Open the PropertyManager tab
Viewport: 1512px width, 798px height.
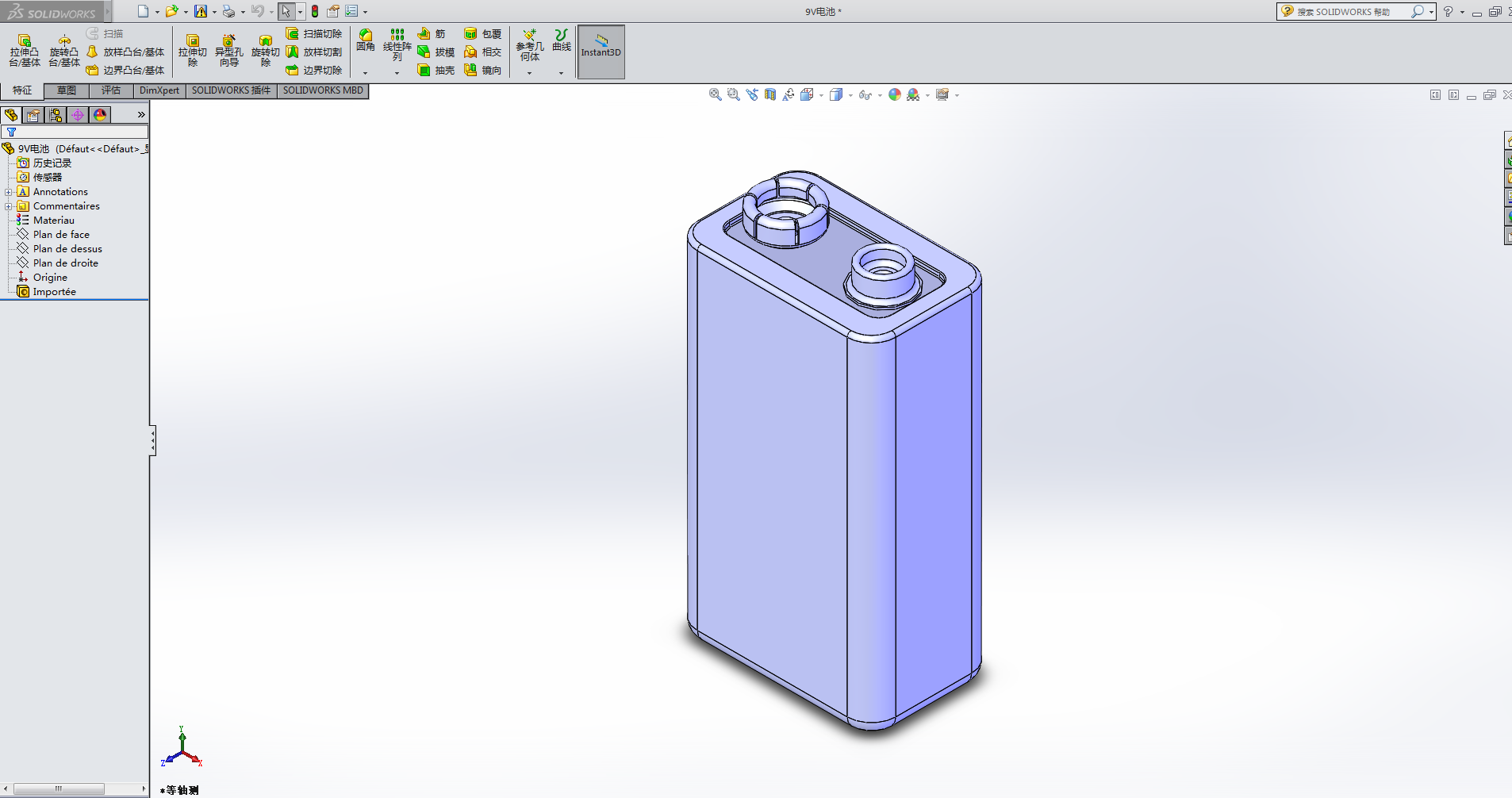[33, 115]
